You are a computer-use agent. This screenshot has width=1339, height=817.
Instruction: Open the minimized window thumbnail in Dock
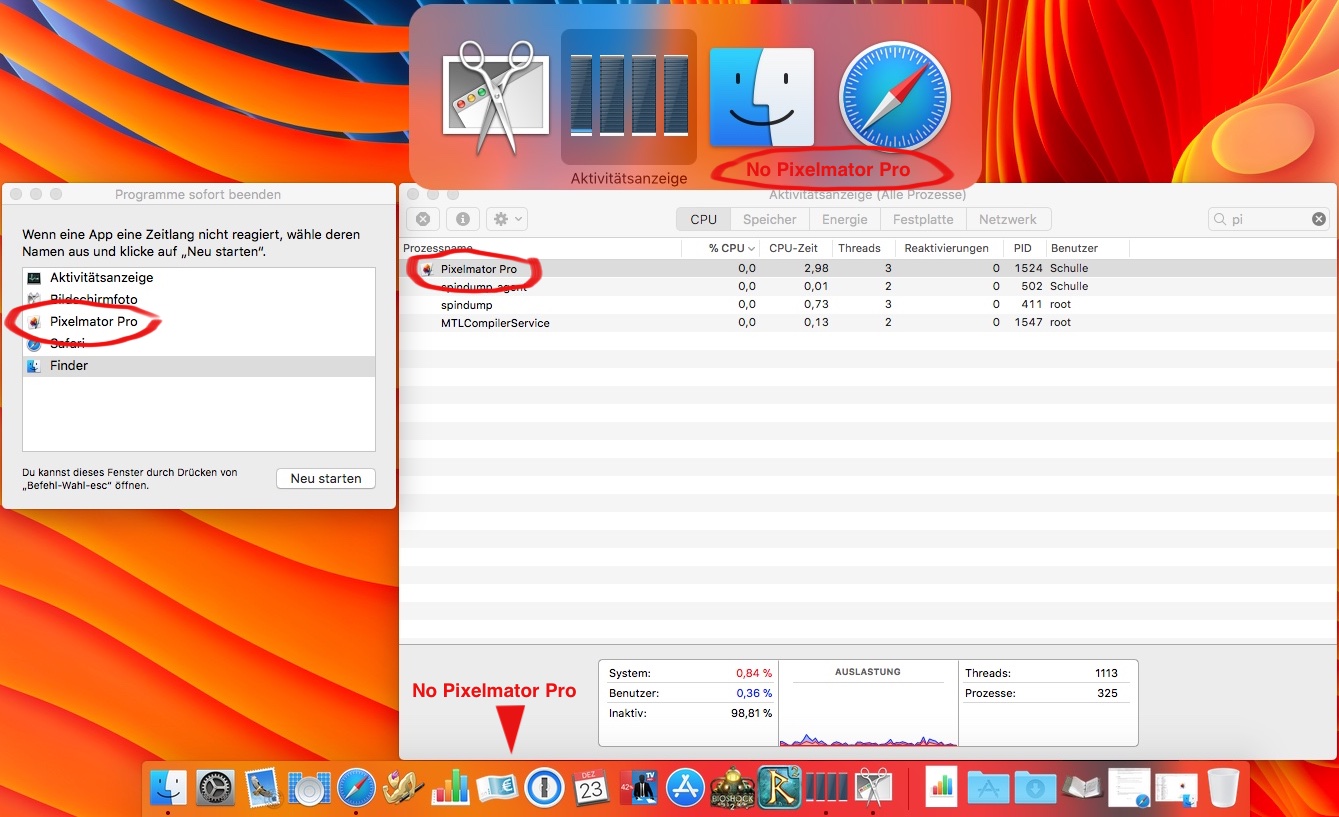click(x=1176, y=788)
